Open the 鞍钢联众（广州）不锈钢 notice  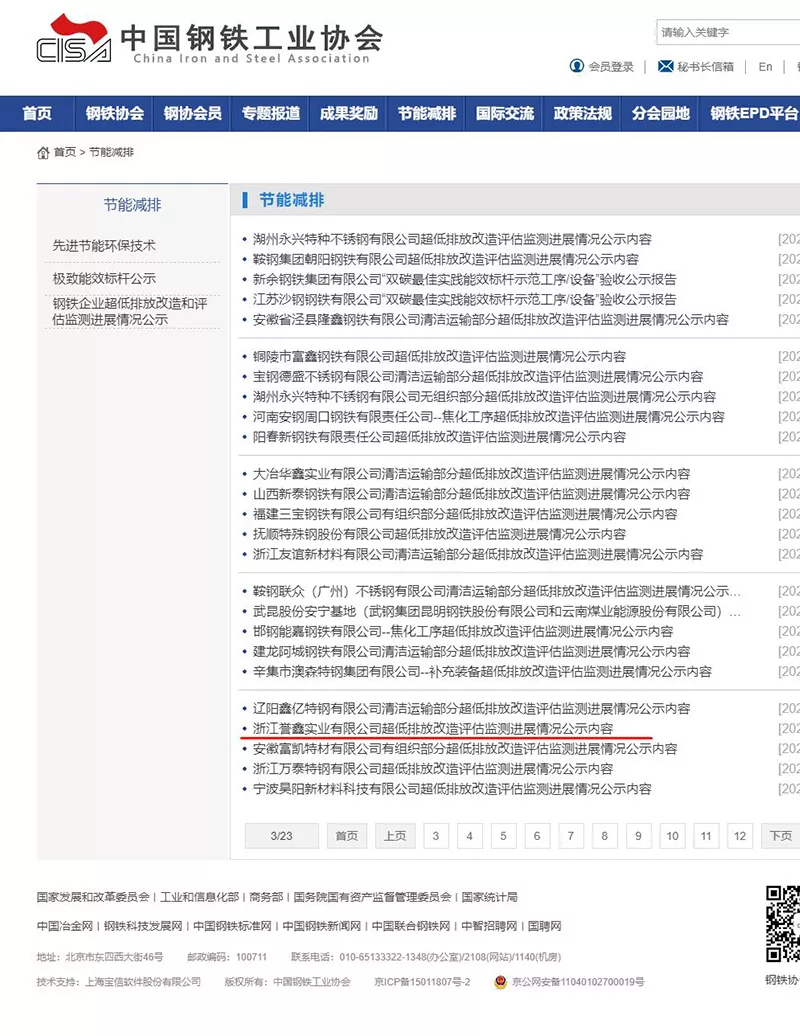(x=497, y=591)
